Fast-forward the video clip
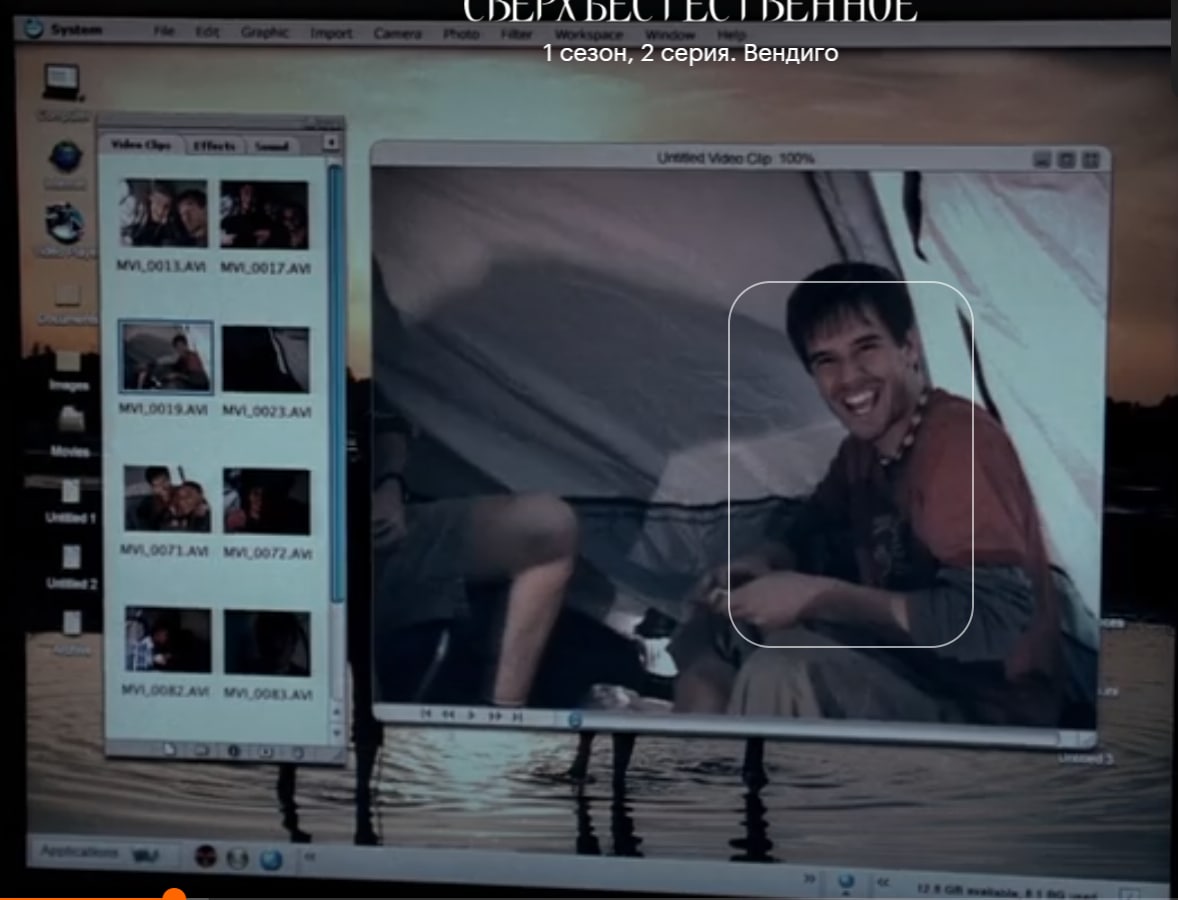Image resolution: width=1178 pixels, height=900 pixels. (495, 716)
